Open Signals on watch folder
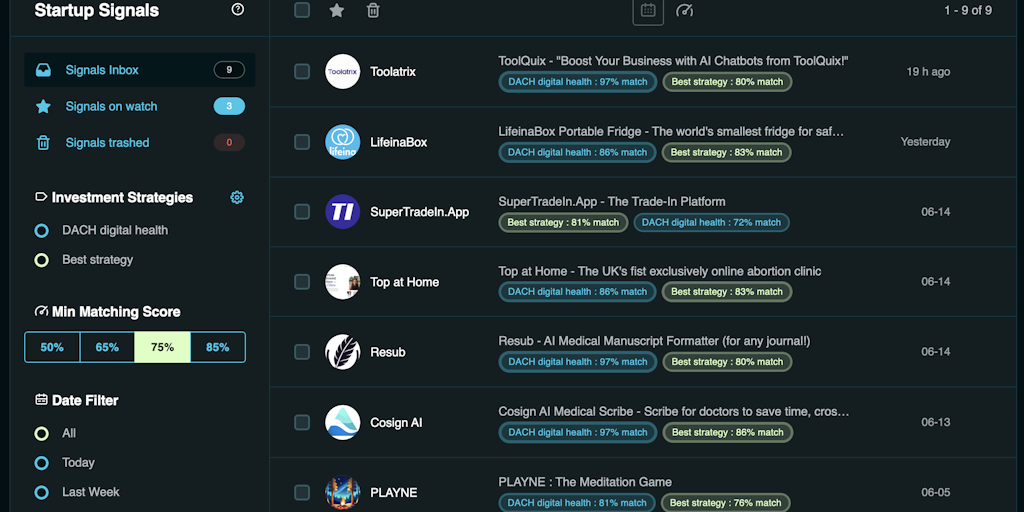Image resolution: width=1024 pixels, height=512 pixels. click(x=140, y=106)
